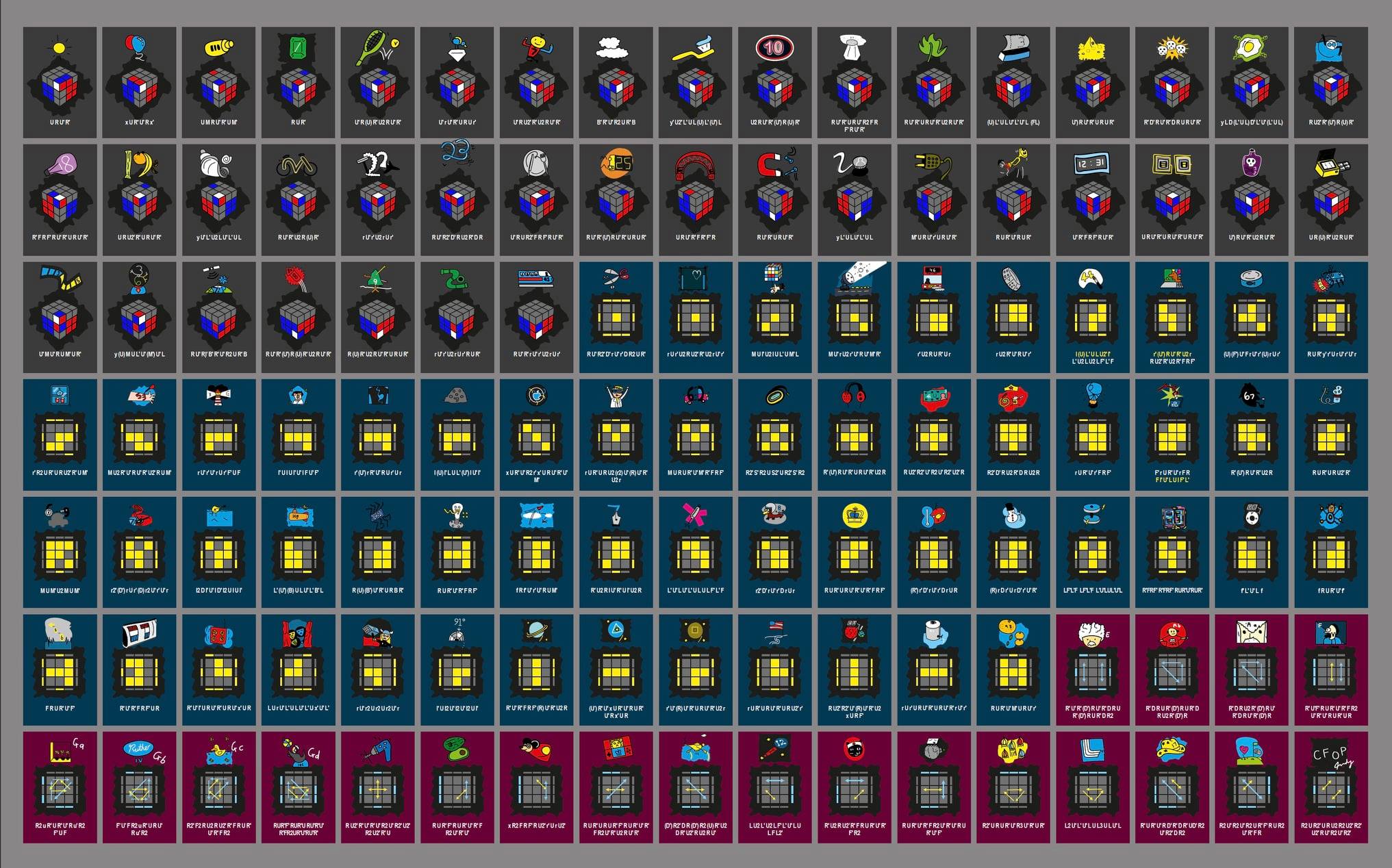The width and height of the screenshot is (1392, 868).
Task: Click the ringed planet Saturn icon
Action: click(535, 630)
